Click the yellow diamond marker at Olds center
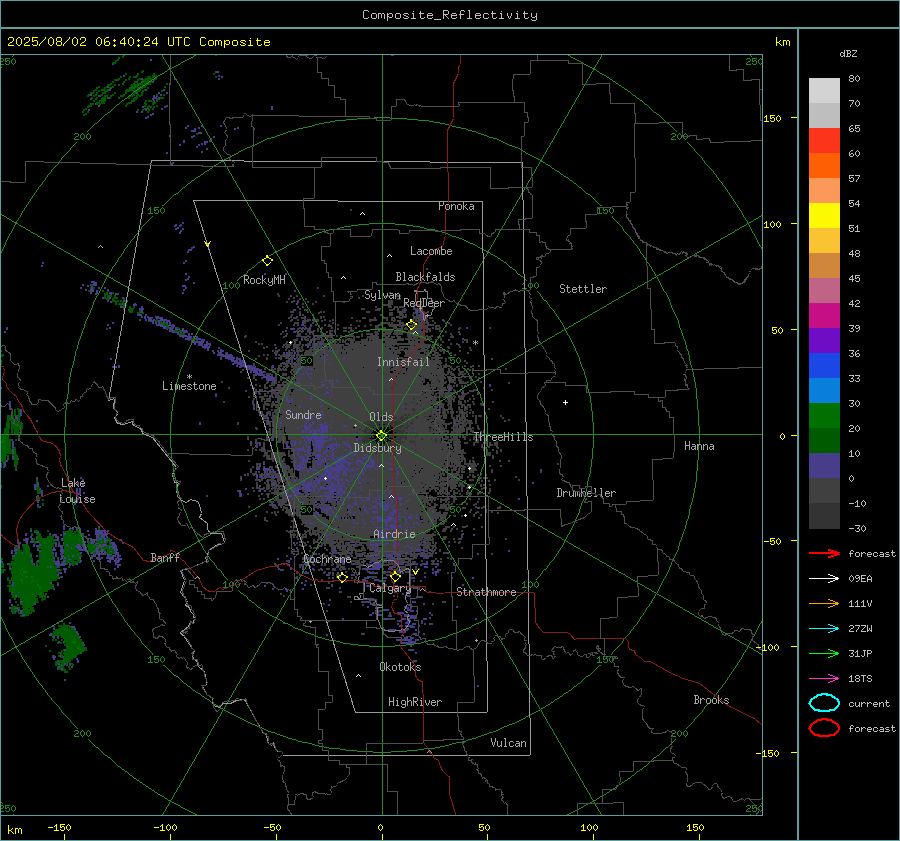 (x=382, y=435)
